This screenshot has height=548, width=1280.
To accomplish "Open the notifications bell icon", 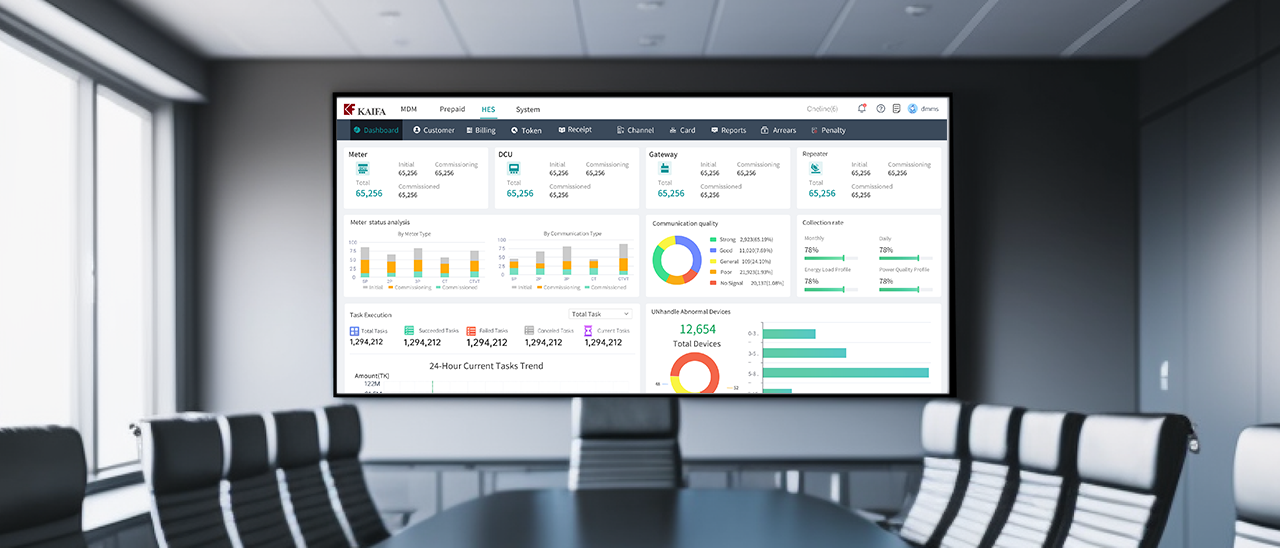I will (x=862, y=109).
